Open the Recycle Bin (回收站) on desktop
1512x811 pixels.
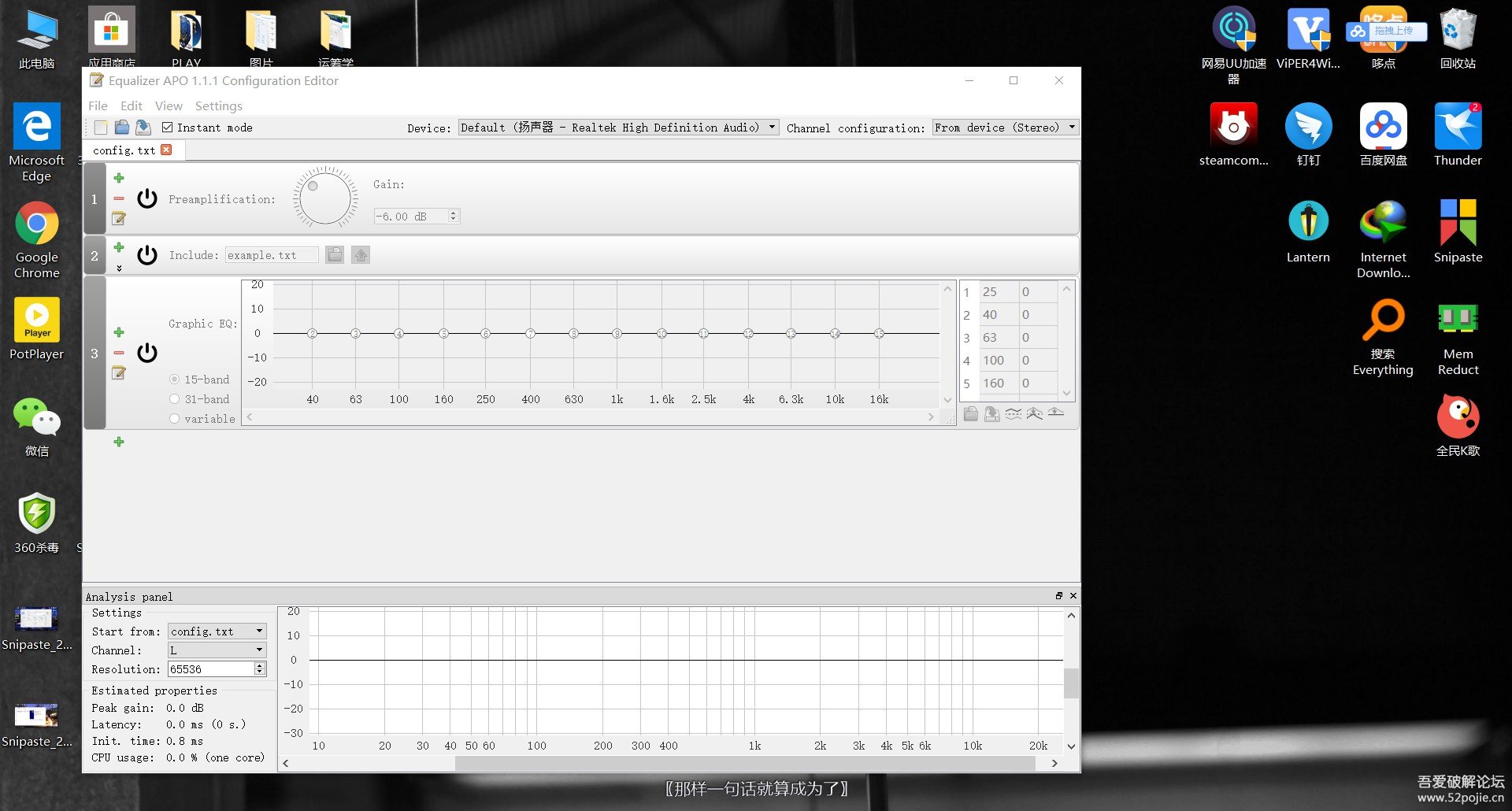click(1458, 38)
